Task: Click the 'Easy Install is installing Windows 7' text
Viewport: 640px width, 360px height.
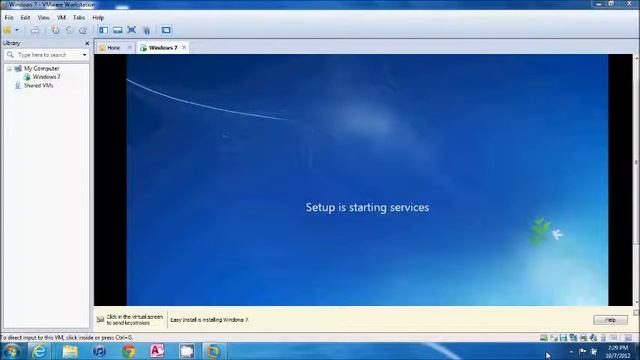Action: tap(209, 320)
